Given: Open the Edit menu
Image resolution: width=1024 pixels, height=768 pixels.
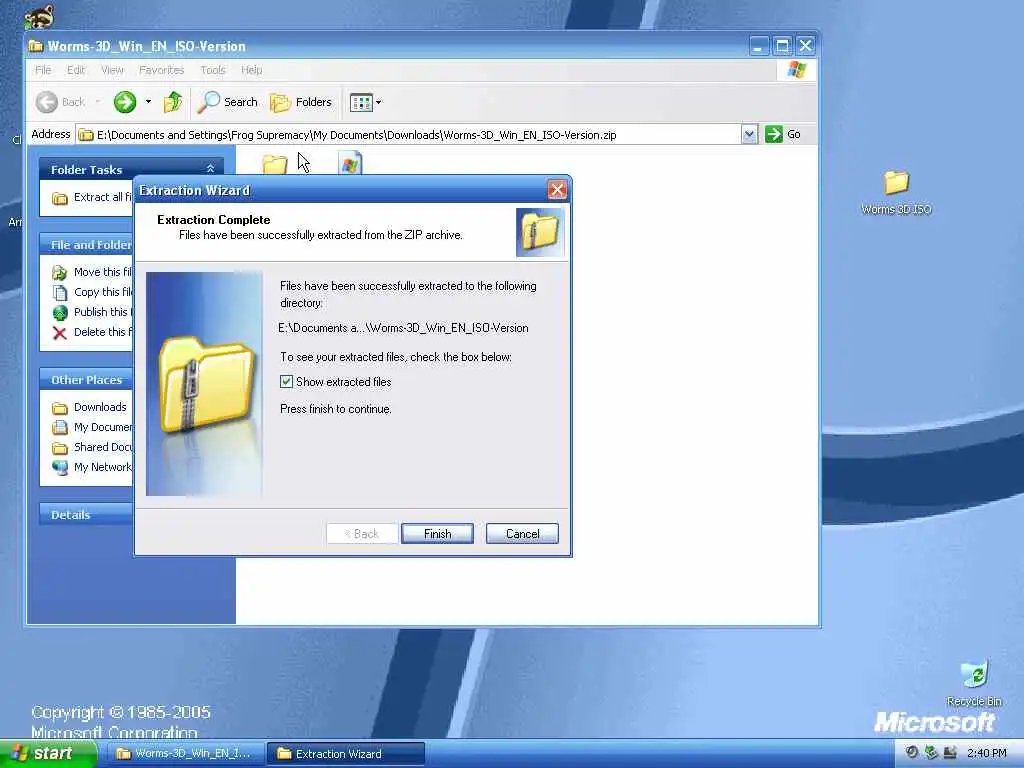Looking at the screenshot, I should click(x=76, y=70).
